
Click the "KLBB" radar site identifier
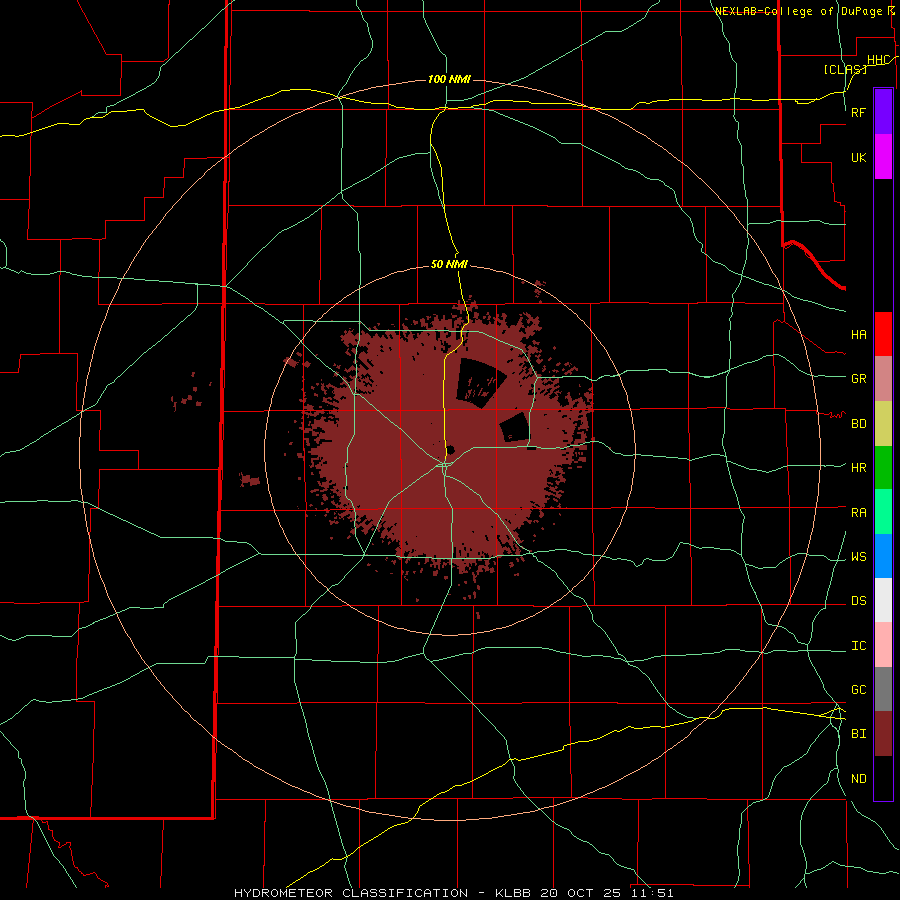[513, 893]
